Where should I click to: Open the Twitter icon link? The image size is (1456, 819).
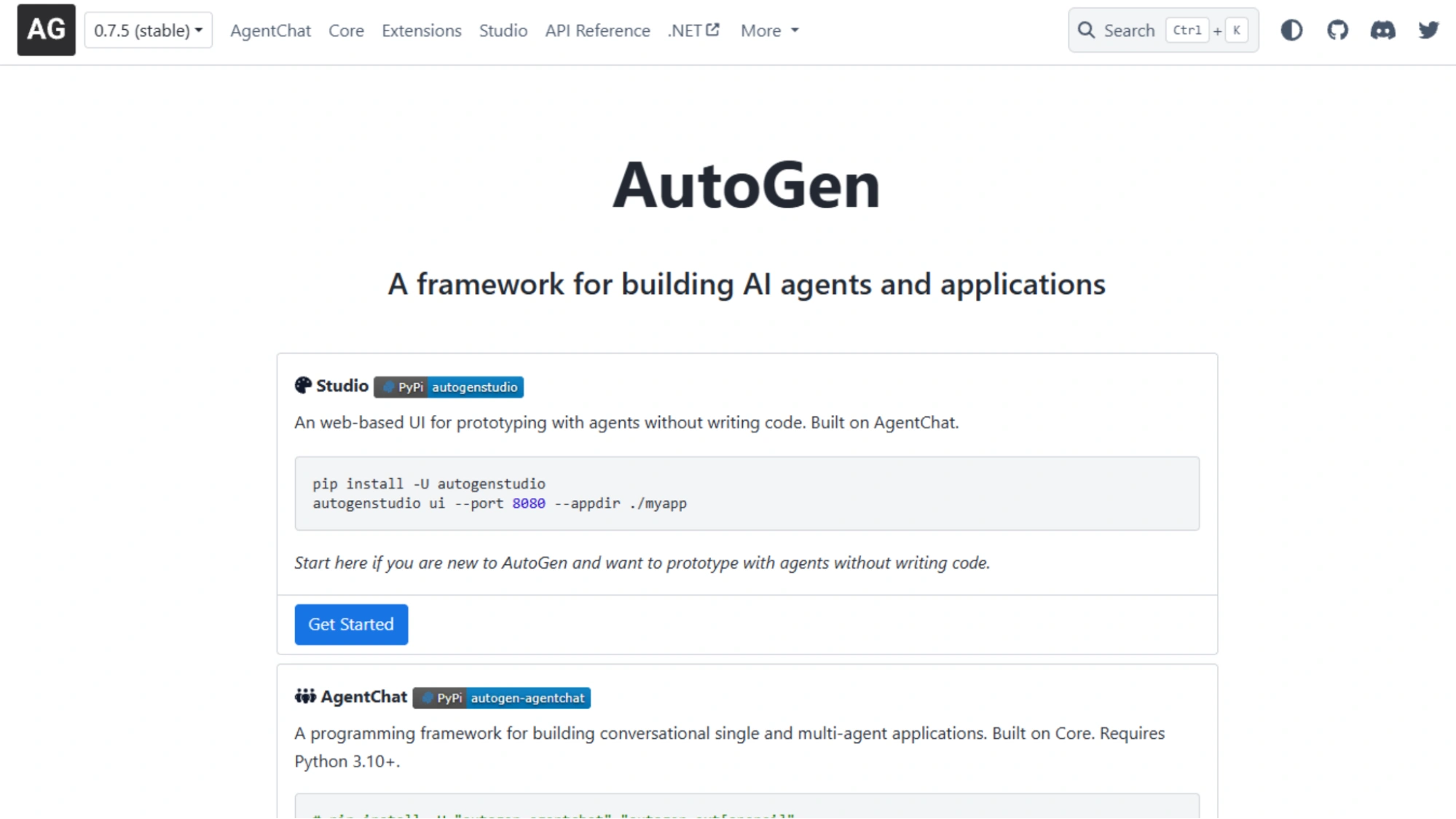(1428, 30)
